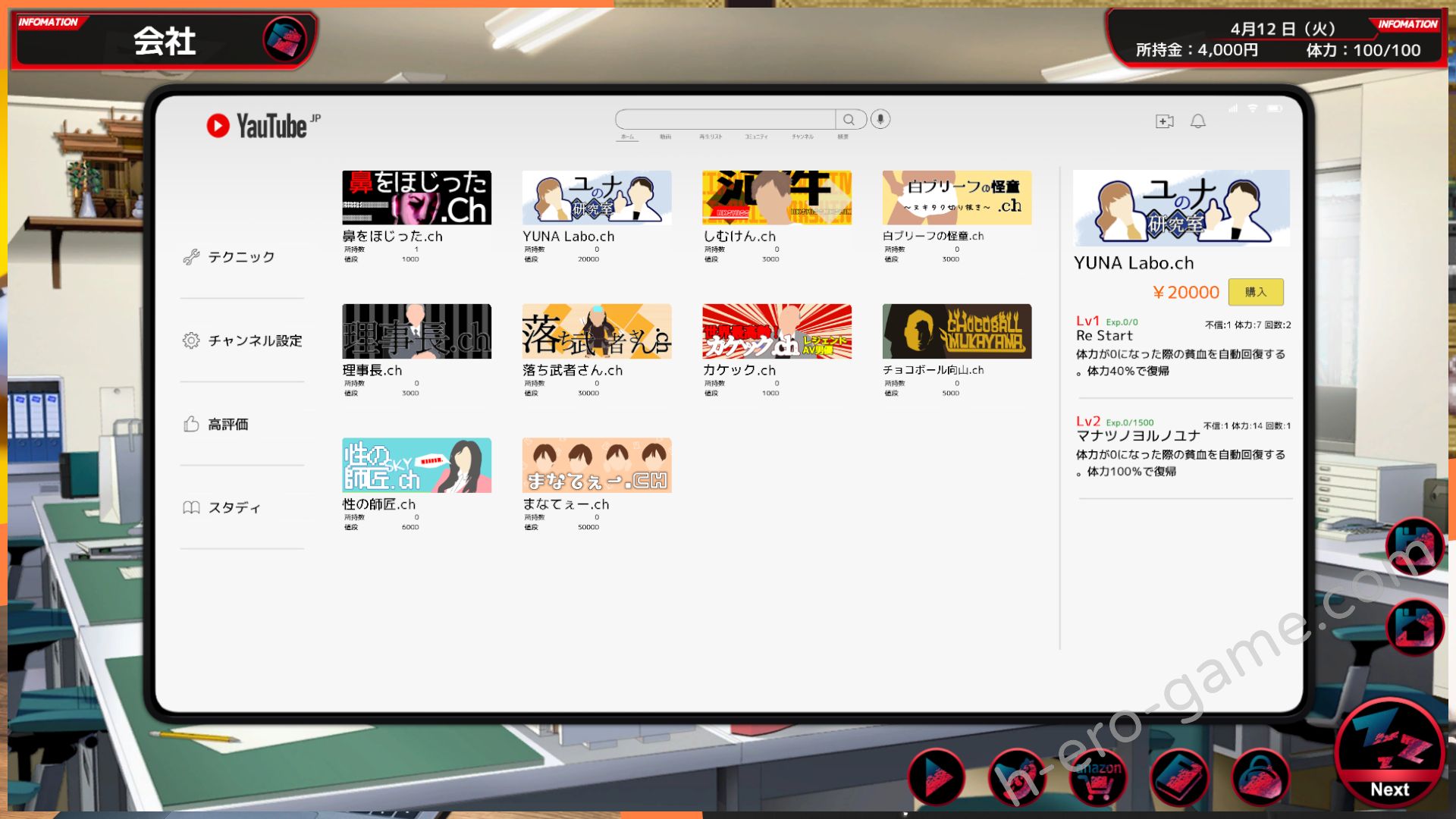Open チャンネル設定 in the sidebar
This screenshot has height=819, width=1456.
tap(255, 341)
